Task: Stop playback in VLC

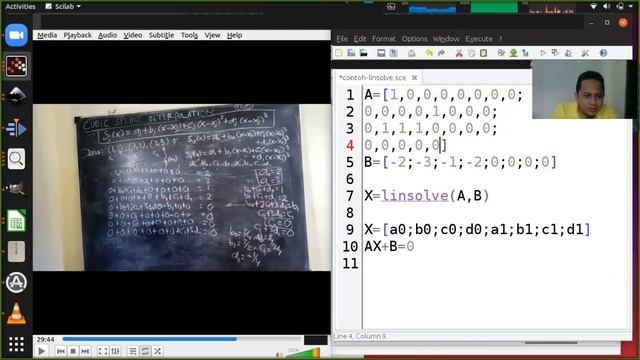Action: 73,351
